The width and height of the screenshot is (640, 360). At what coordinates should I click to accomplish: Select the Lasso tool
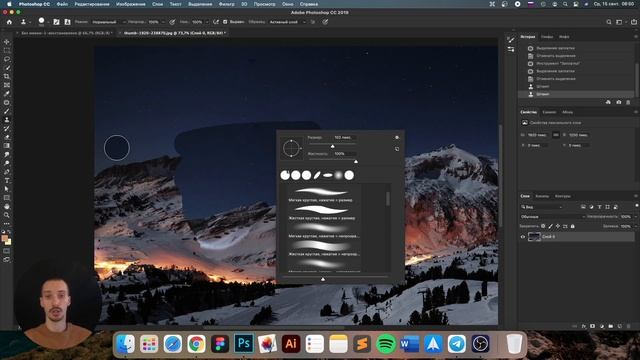pos(7,59)
